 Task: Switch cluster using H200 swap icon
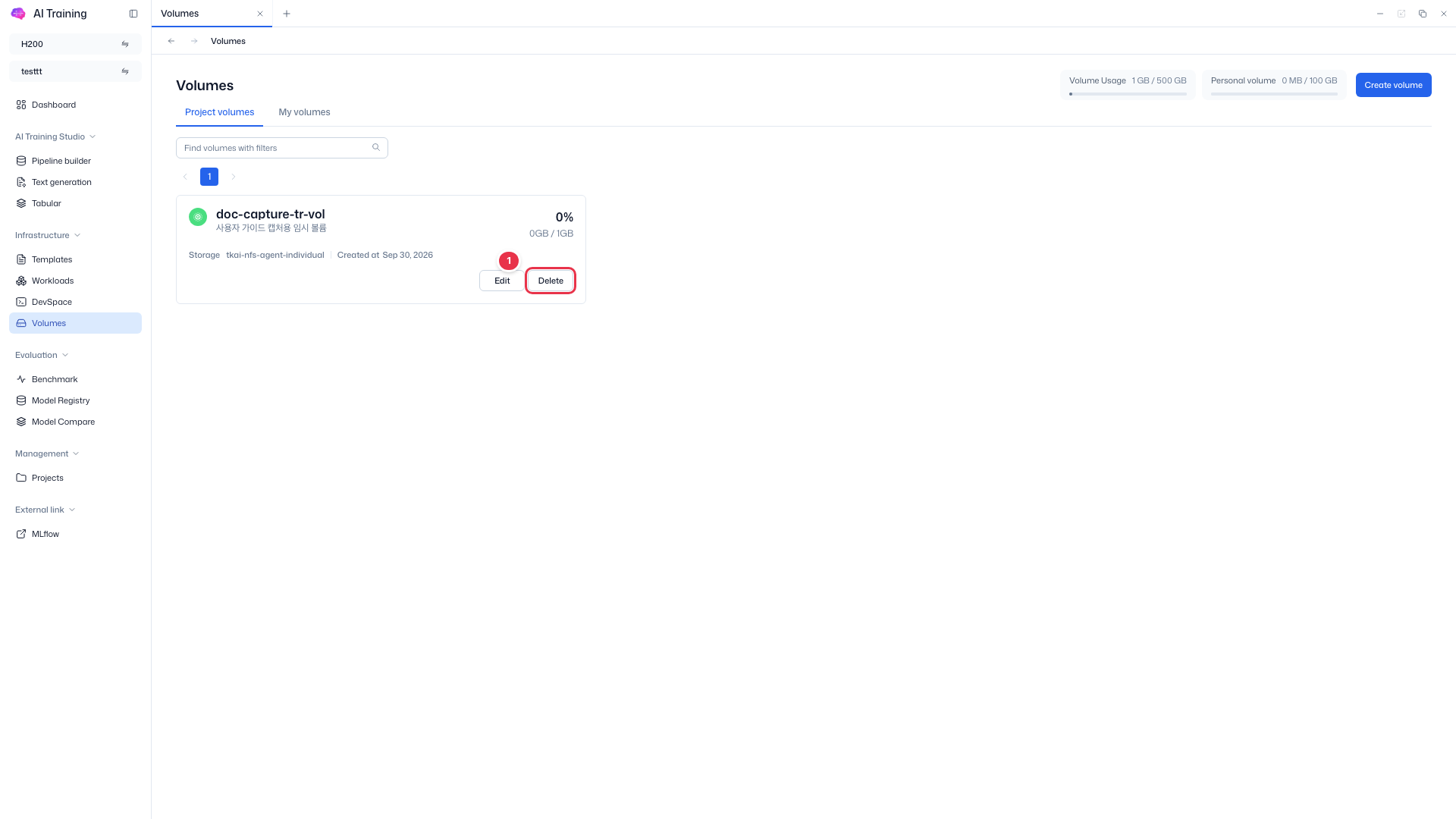coord(125,44)
